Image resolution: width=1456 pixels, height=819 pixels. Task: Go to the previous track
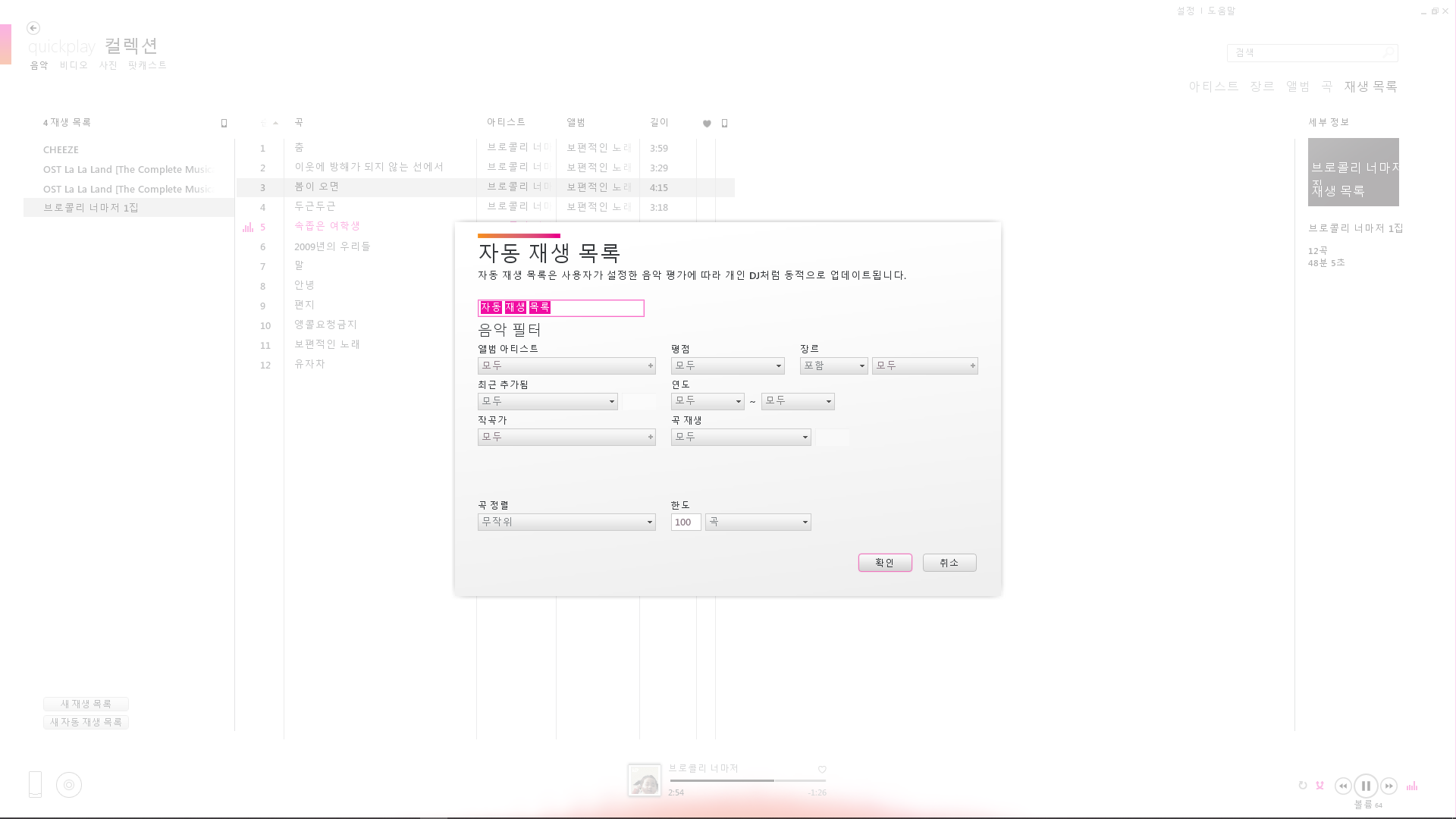(x=1343, y=786)
